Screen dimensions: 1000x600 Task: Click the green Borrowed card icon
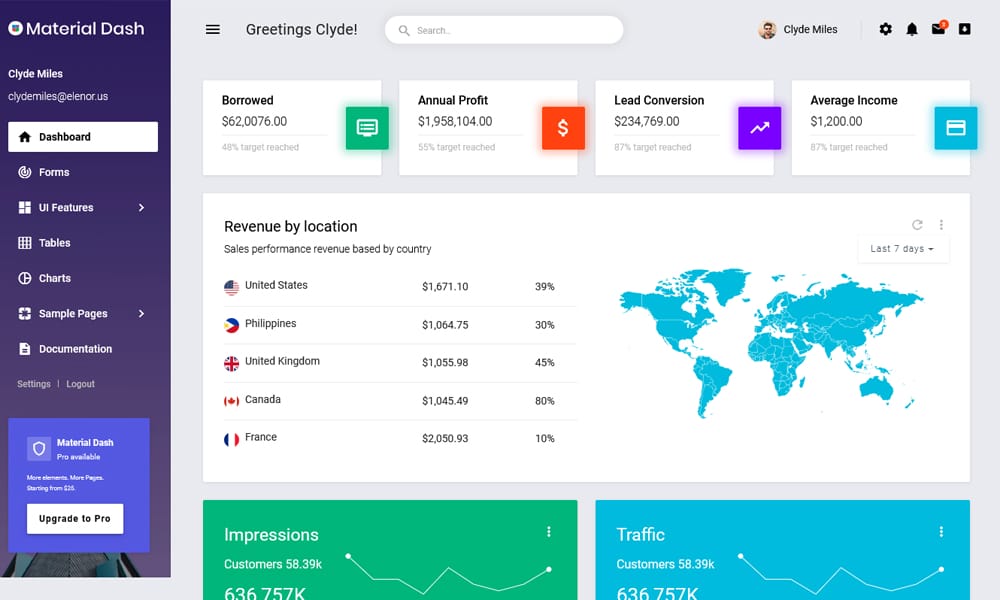366,128
